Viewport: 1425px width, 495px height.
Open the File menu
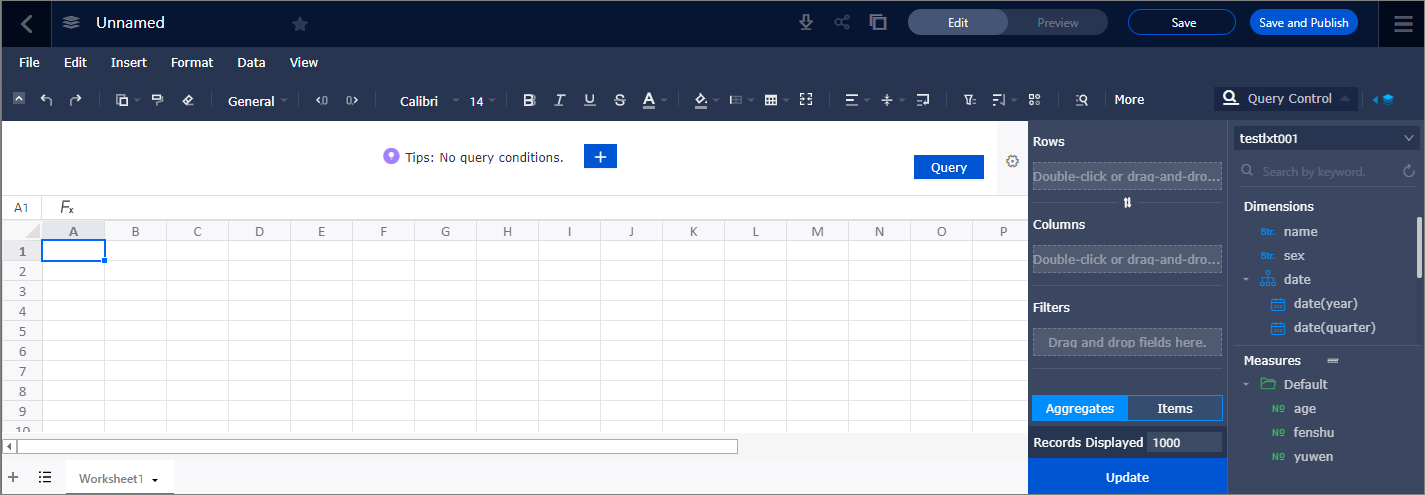pos(29,62)
